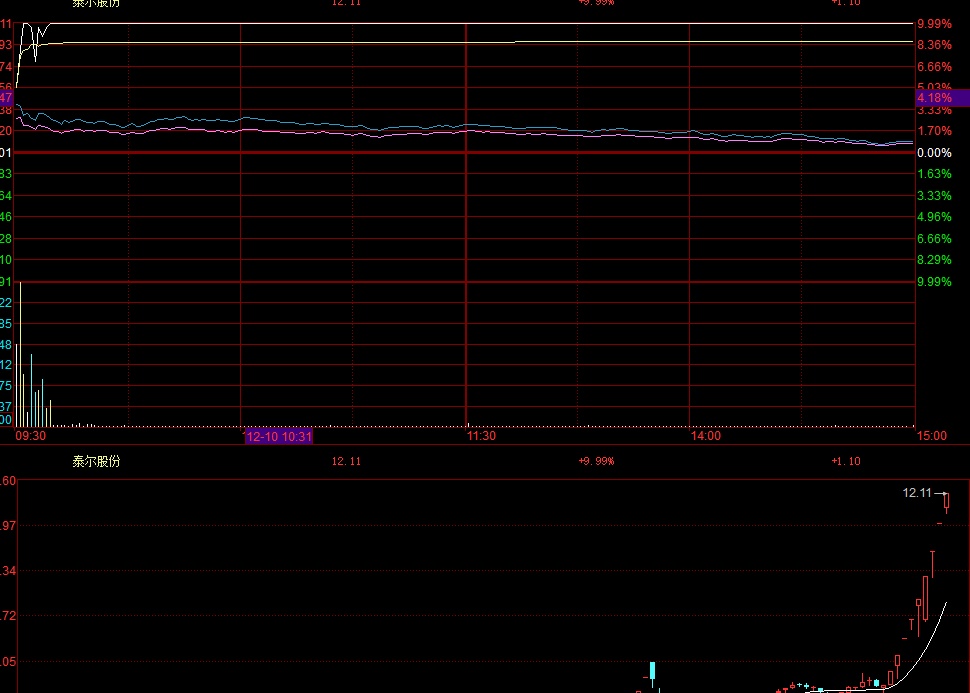Viewport: 970px width, 693px height.
Task: Click the 11:30 midday time label
Action: (x=481, y=436)
